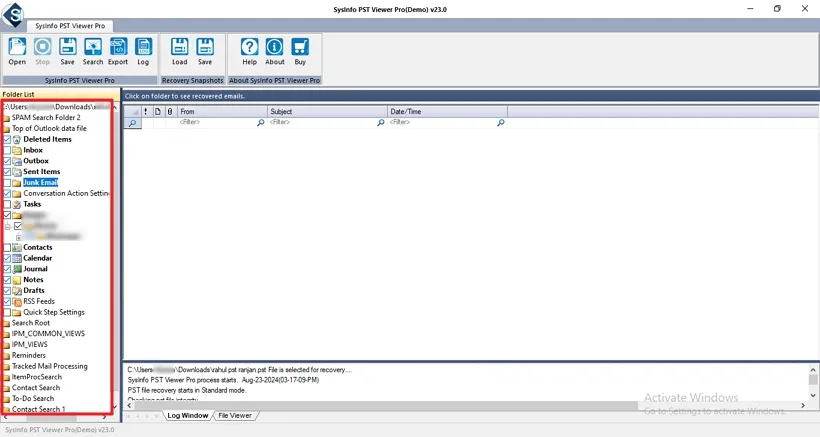Check the Contacts checkbox
820x437 pixels.
[x=7, y=247]
